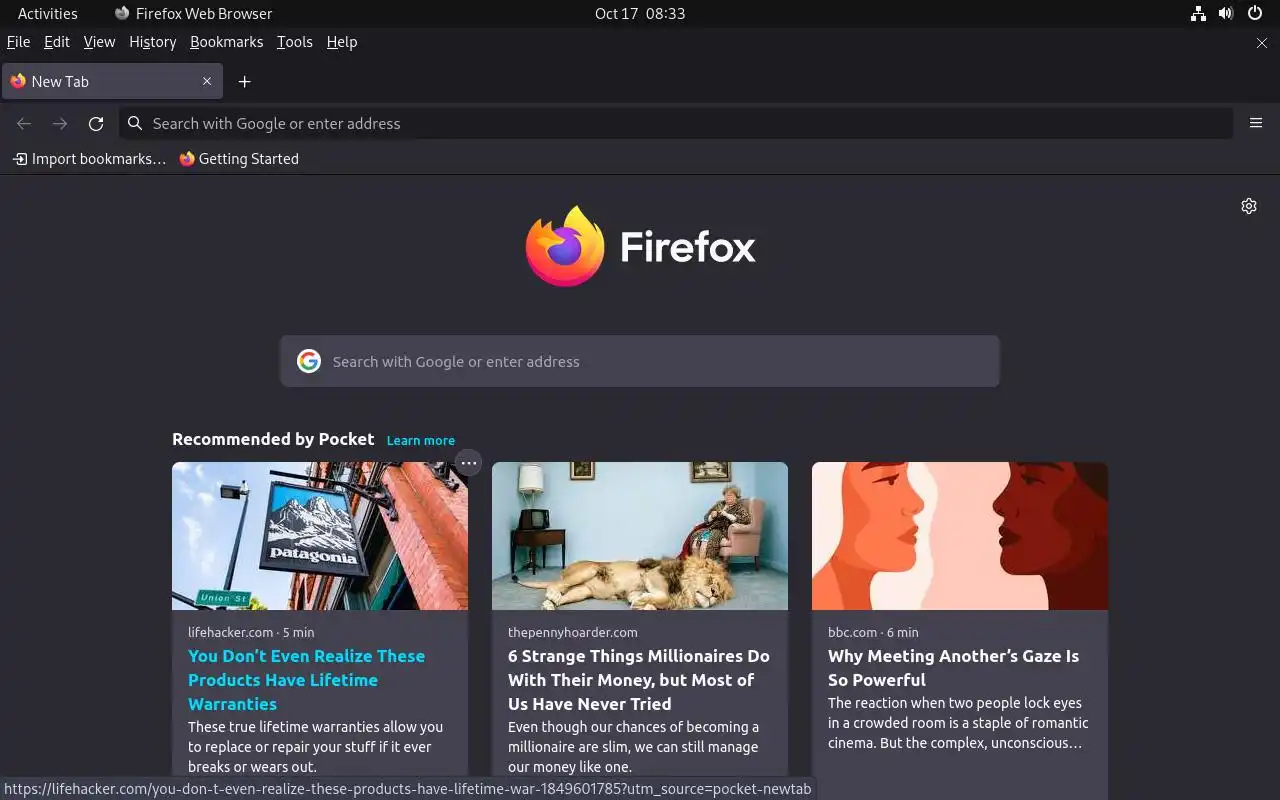Click the forward navigation arrow

tap(60, 124)
